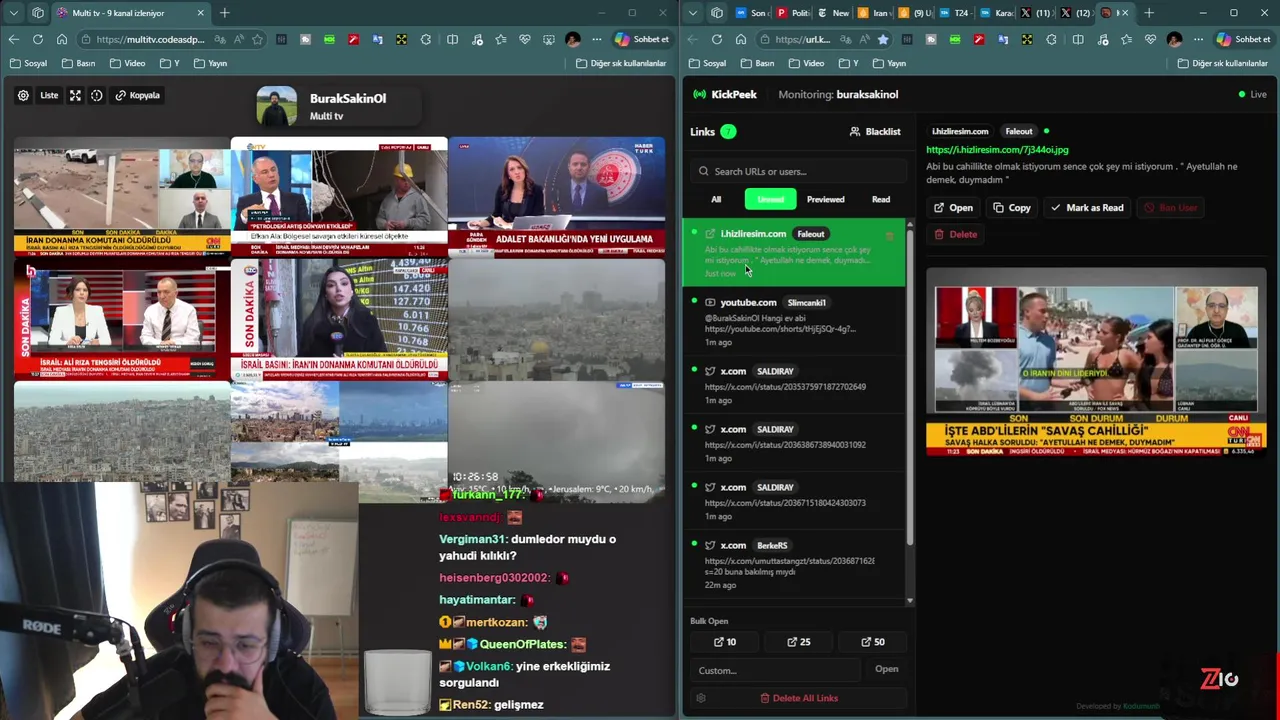Open Sosyal bookmarks folder in right browser
1280x720 pixels.
[x=707, y=63]
